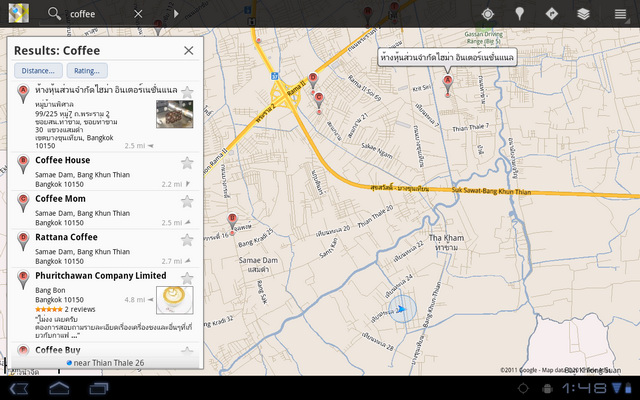The height and width of the screenshot is (400, 640).
Task: Tap the 1:48 system clock
Action: click(585, 388)
